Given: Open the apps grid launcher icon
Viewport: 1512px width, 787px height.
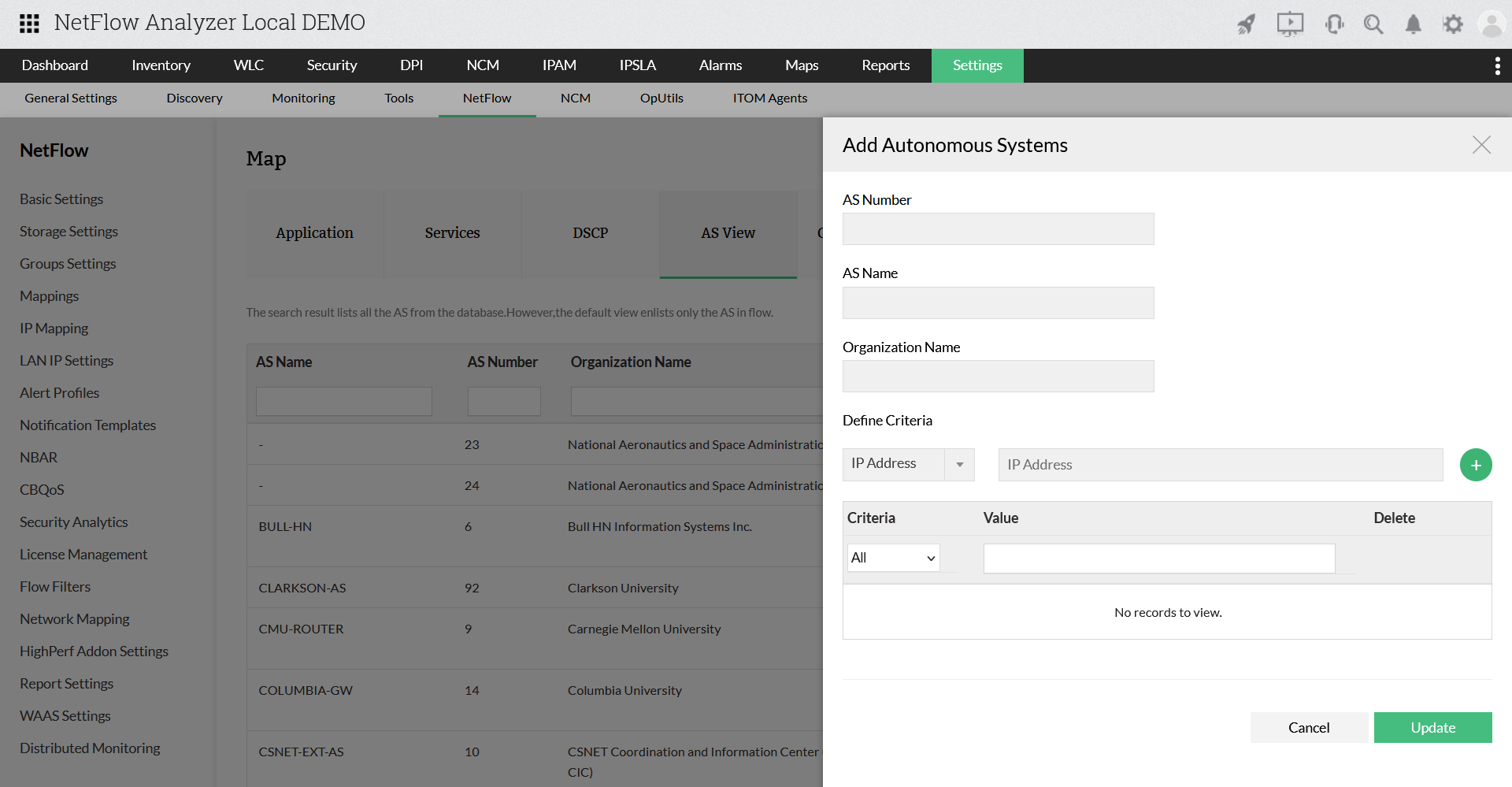Looking at the screenshot, I should (29, 24).
